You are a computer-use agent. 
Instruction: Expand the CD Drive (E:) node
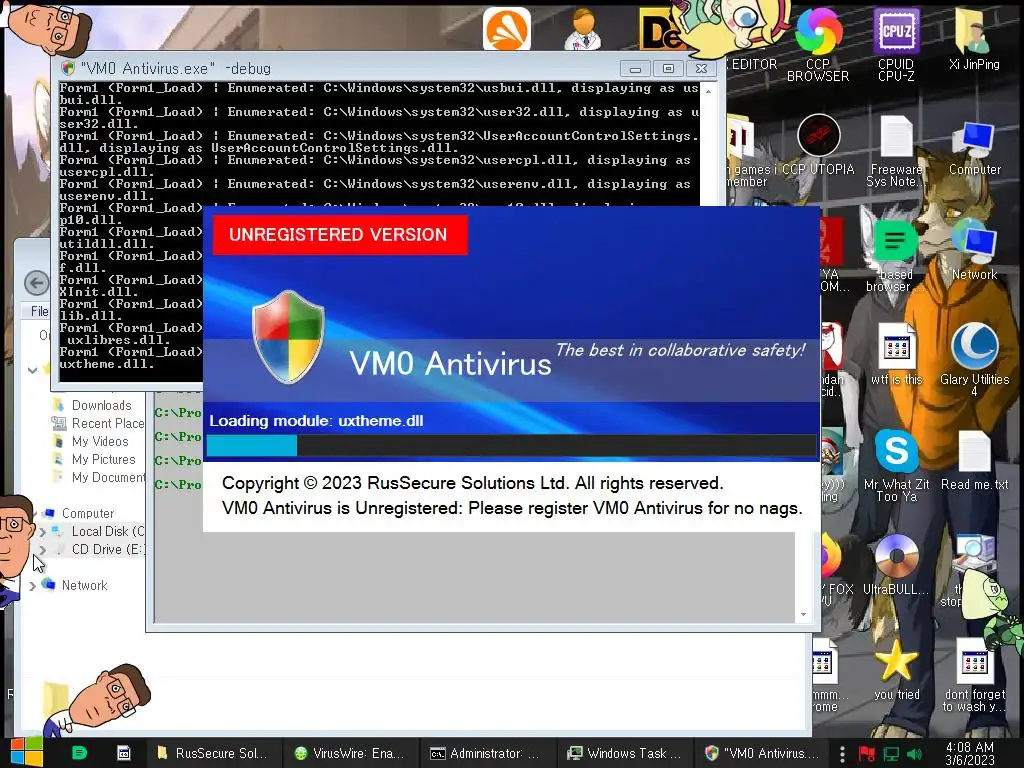[42, 550]
